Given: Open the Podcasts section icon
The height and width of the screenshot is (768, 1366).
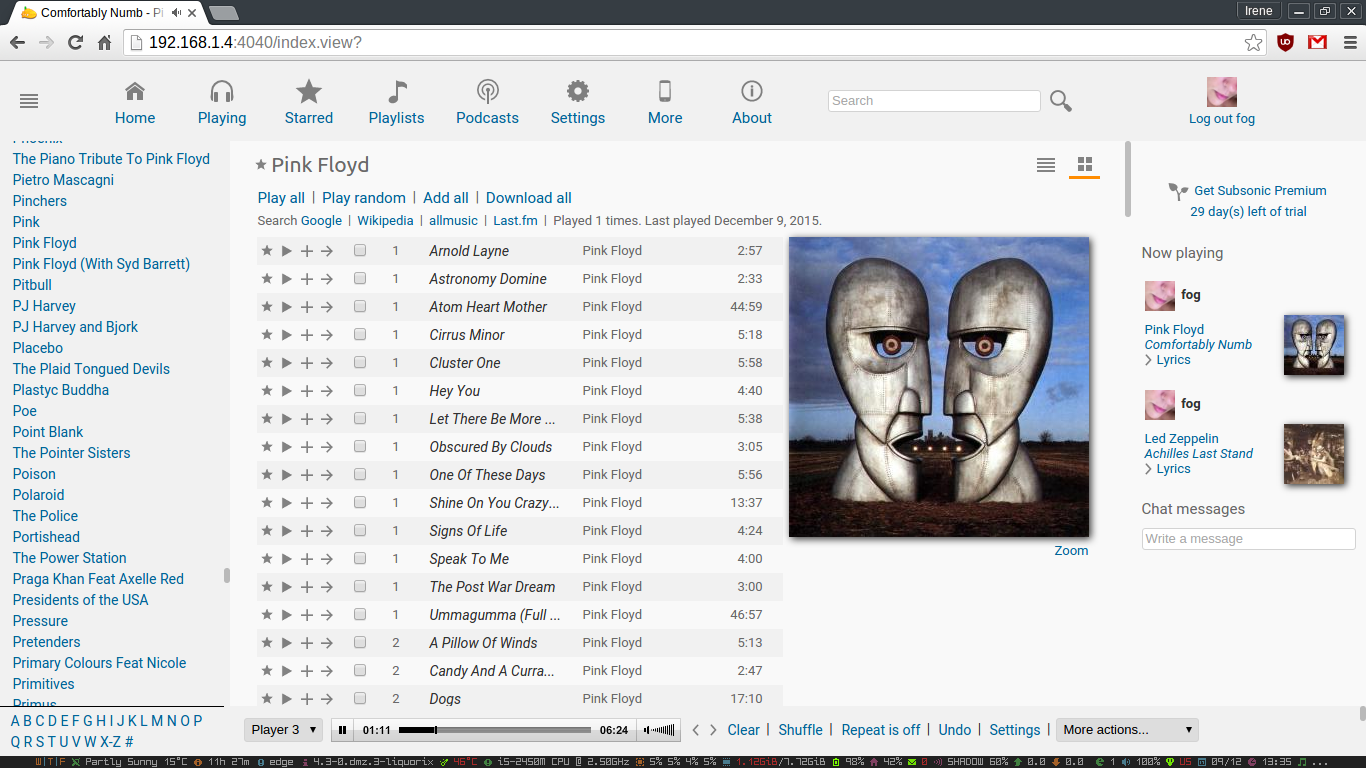Looking at the screenshot, I should (487, 93).
